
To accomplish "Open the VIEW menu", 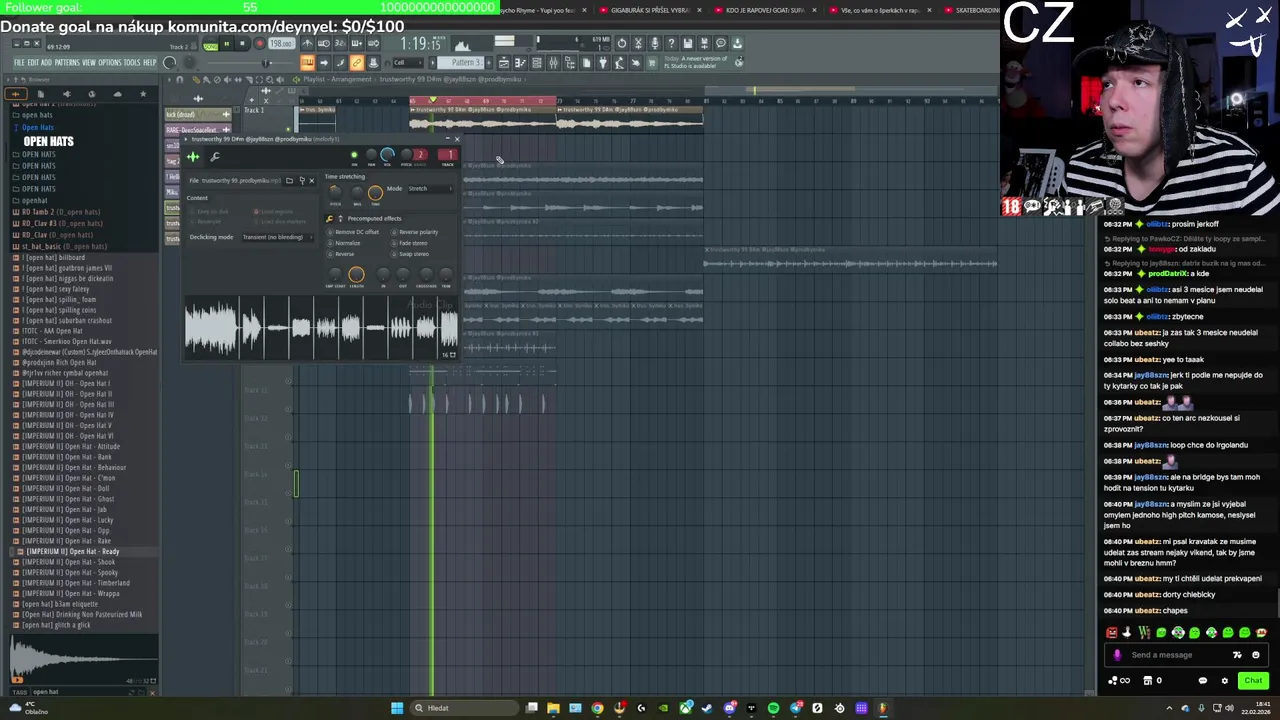I will point(88,63).
